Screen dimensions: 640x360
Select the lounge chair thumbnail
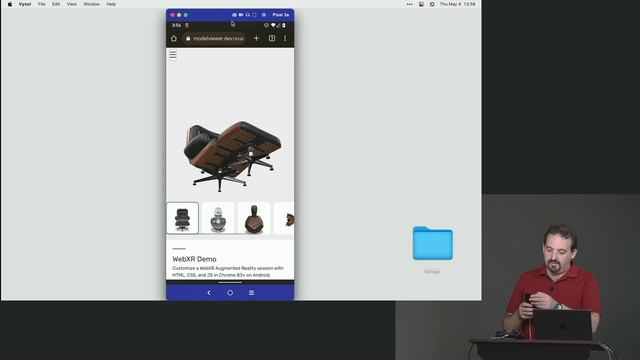[182, 218]
